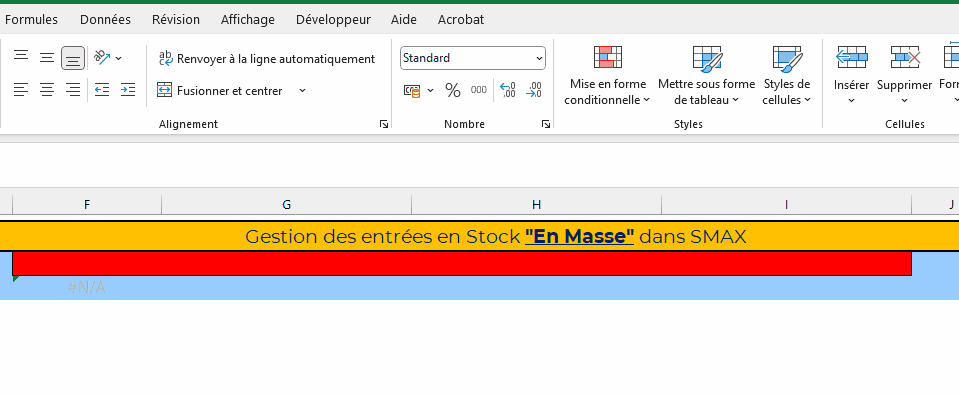Center cell text horizontally
Image resolution: width=959 pixels, height=395 pixels.
click(x=47, y=90)
